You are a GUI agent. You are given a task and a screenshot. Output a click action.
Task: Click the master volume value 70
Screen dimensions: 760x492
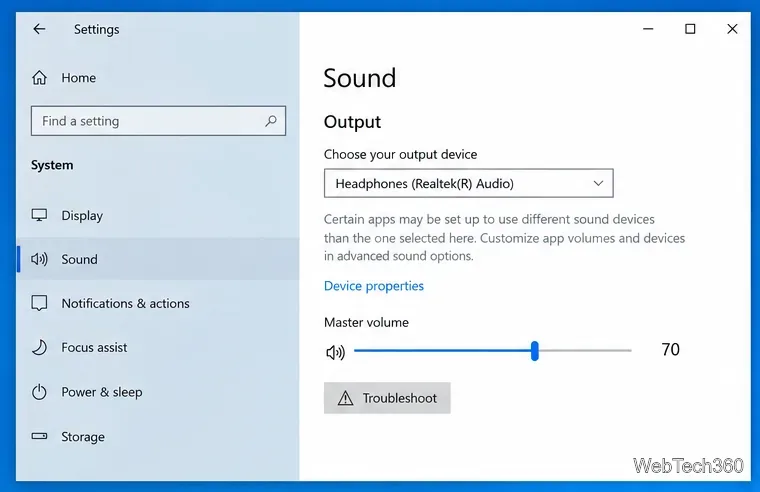pyautogui.click(x=670, y=349)
